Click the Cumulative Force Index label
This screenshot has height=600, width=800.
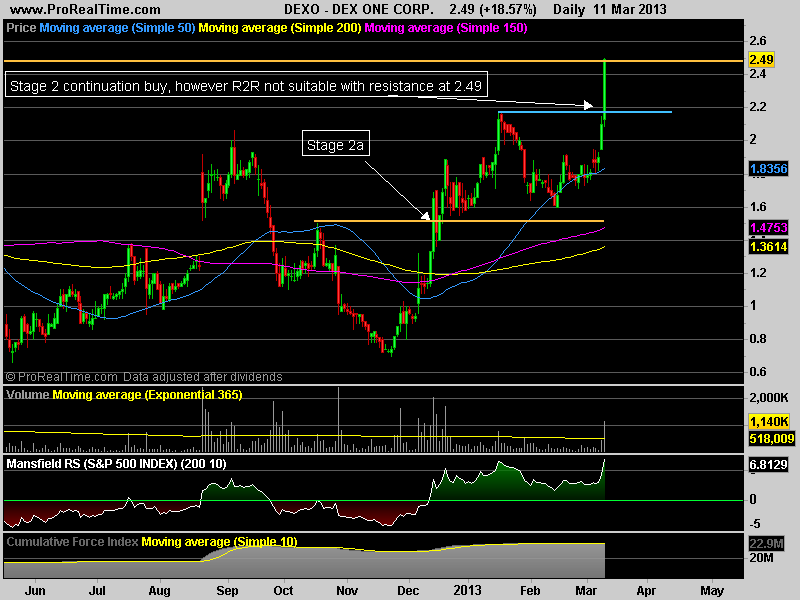point(72,541)
